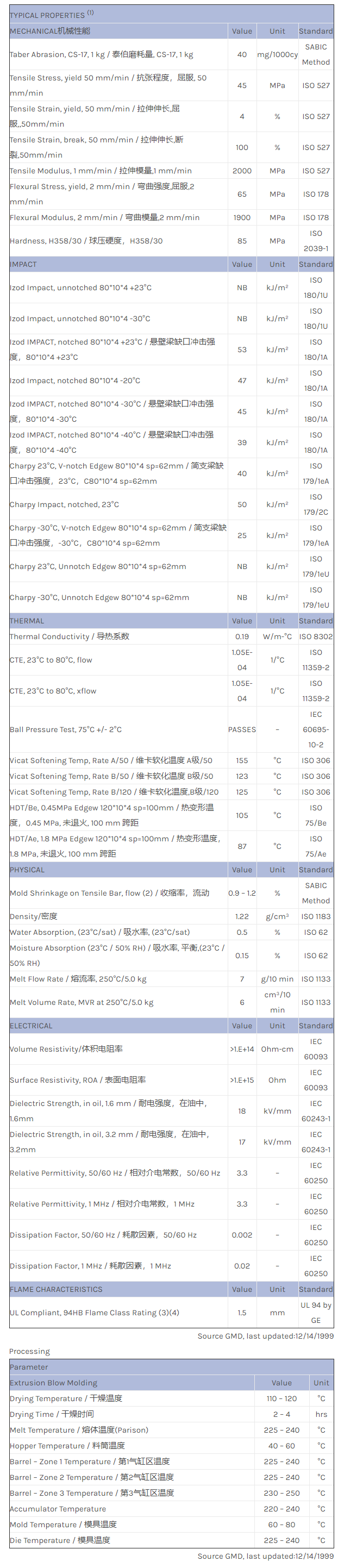Click the Ball Pressure Test PASSES value
This screenshot has width=338, height=1568.
tap(242, 729)
